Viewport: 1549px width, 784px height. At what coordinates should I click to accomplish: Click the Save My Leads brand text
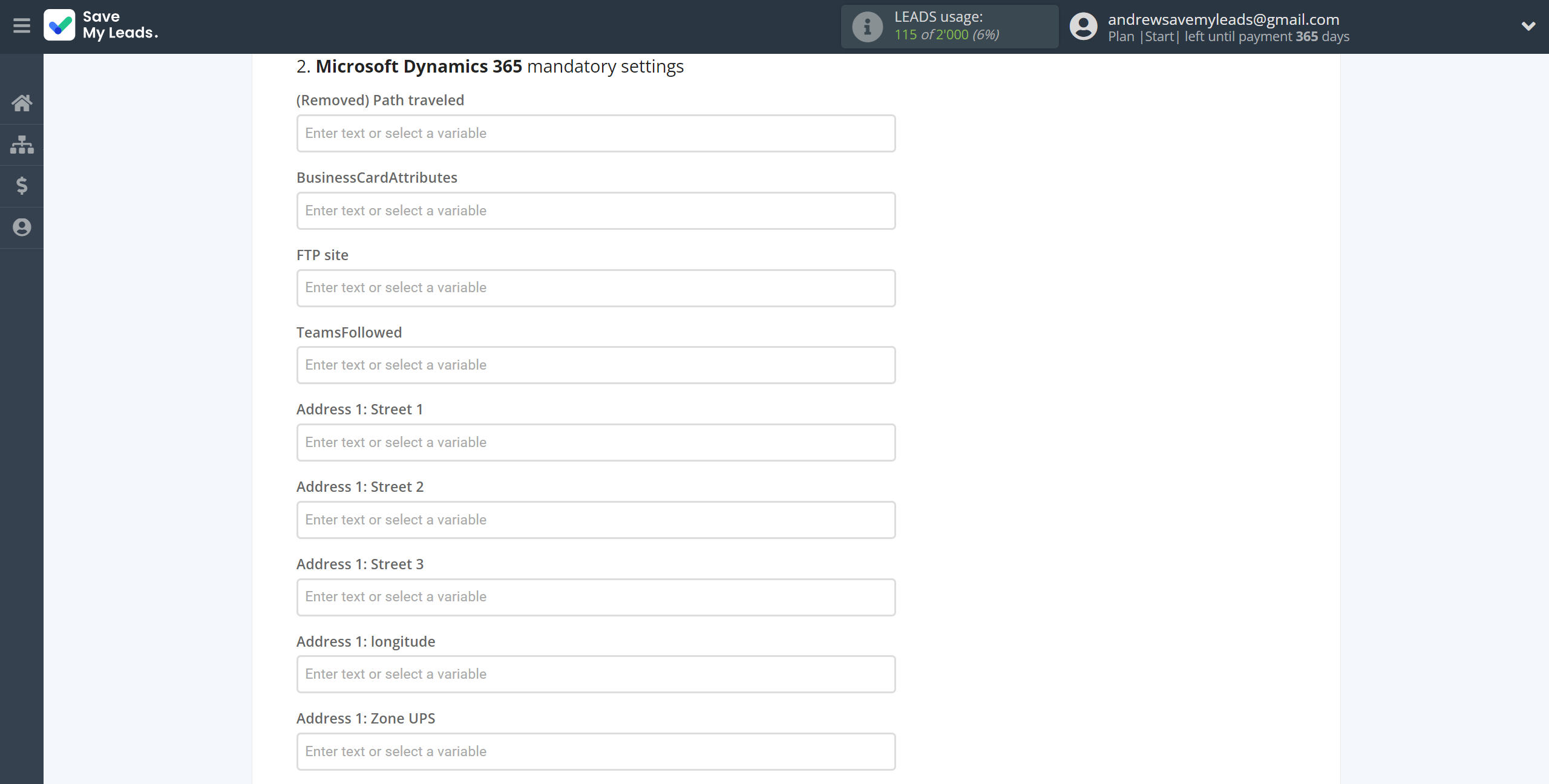pyautogui.click(x=120, y=25)
